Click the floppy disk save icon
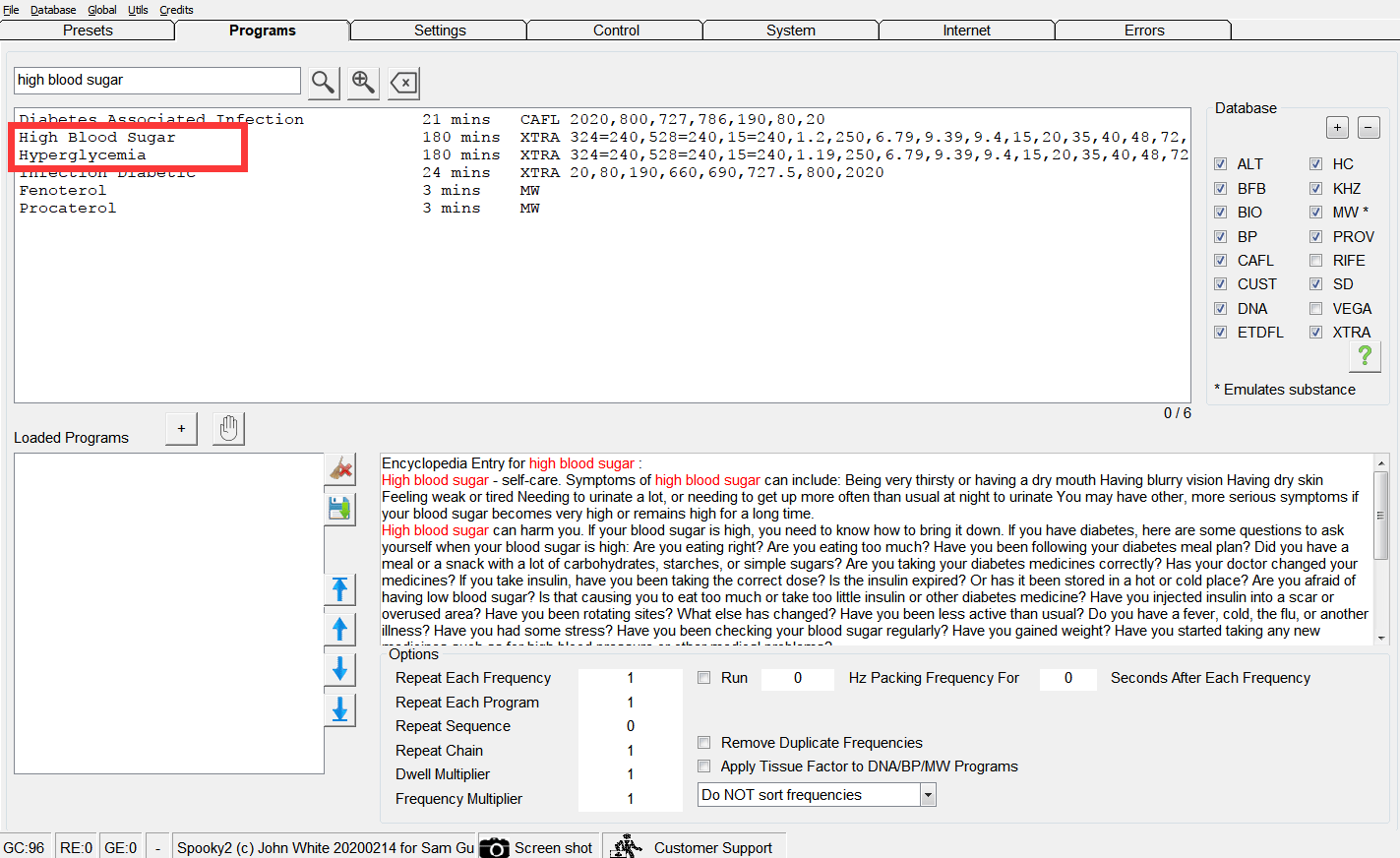The height and width of the screenshot is (858, 1400). (340, 508)
